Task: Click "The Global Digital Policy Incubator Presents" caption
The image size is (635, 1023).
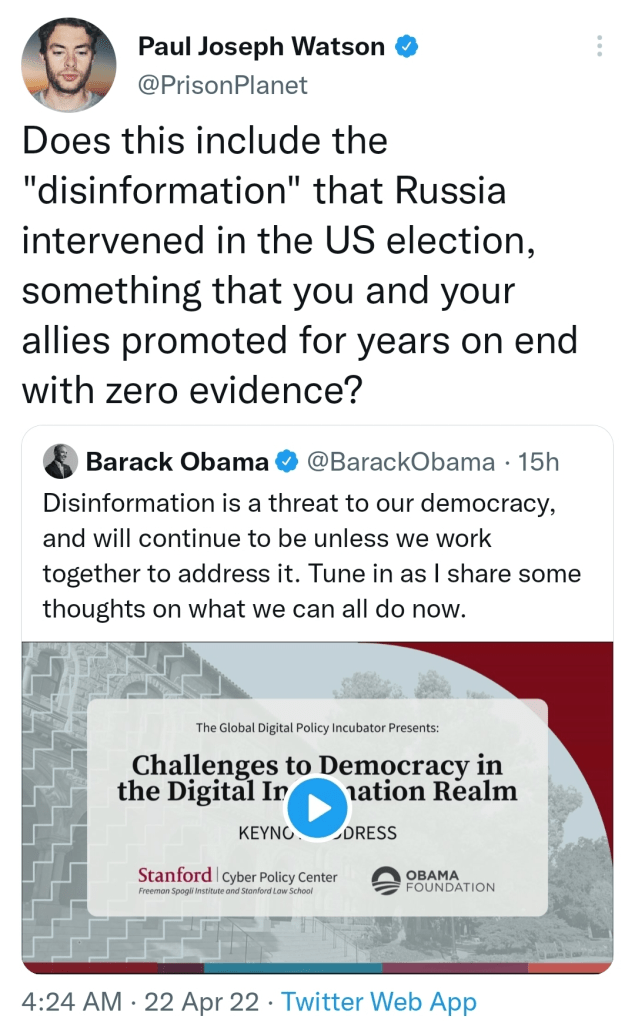Action: click(x=317, y=727)
